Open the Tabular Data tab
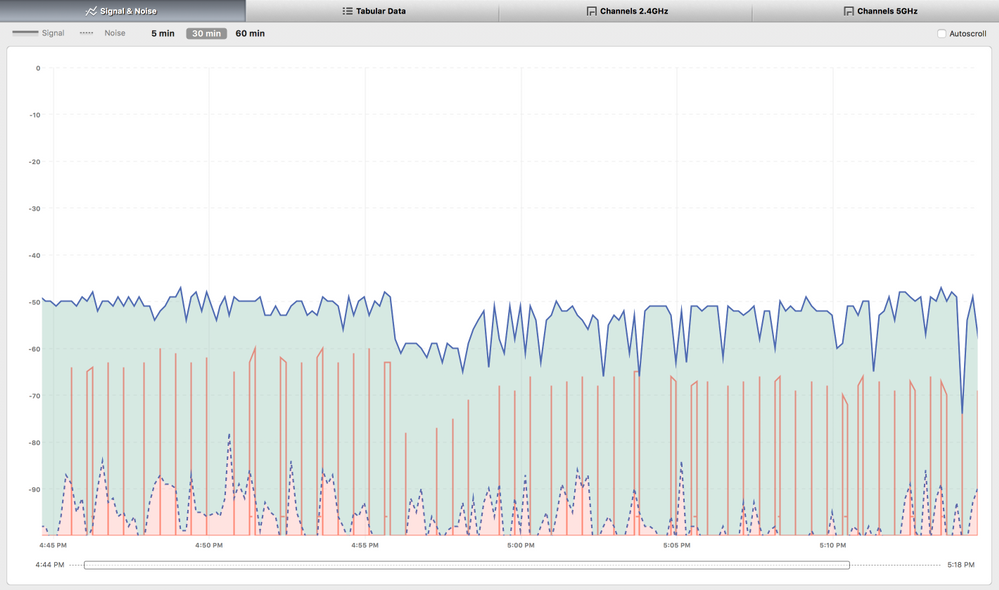 tap(372, 11)
